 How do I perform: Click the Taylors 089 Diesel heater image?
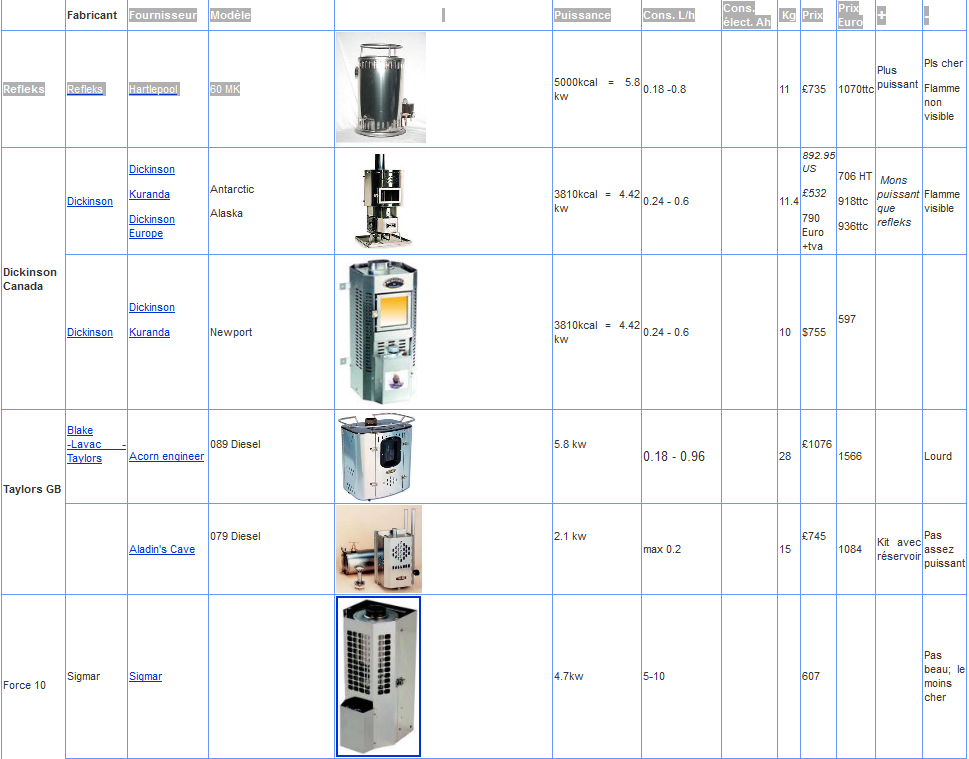point(376,456)
